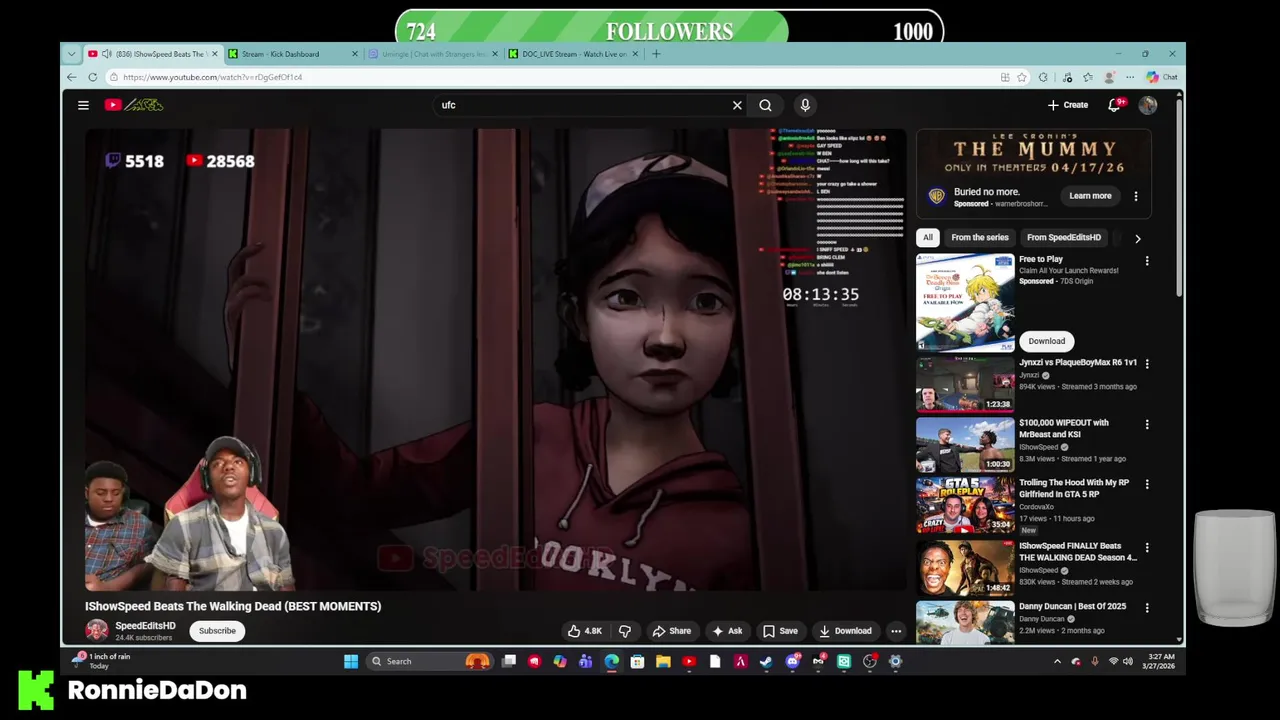1280x720 pixels.
Task: Show more filter chips with right arrow
Action: (1137, 239)
